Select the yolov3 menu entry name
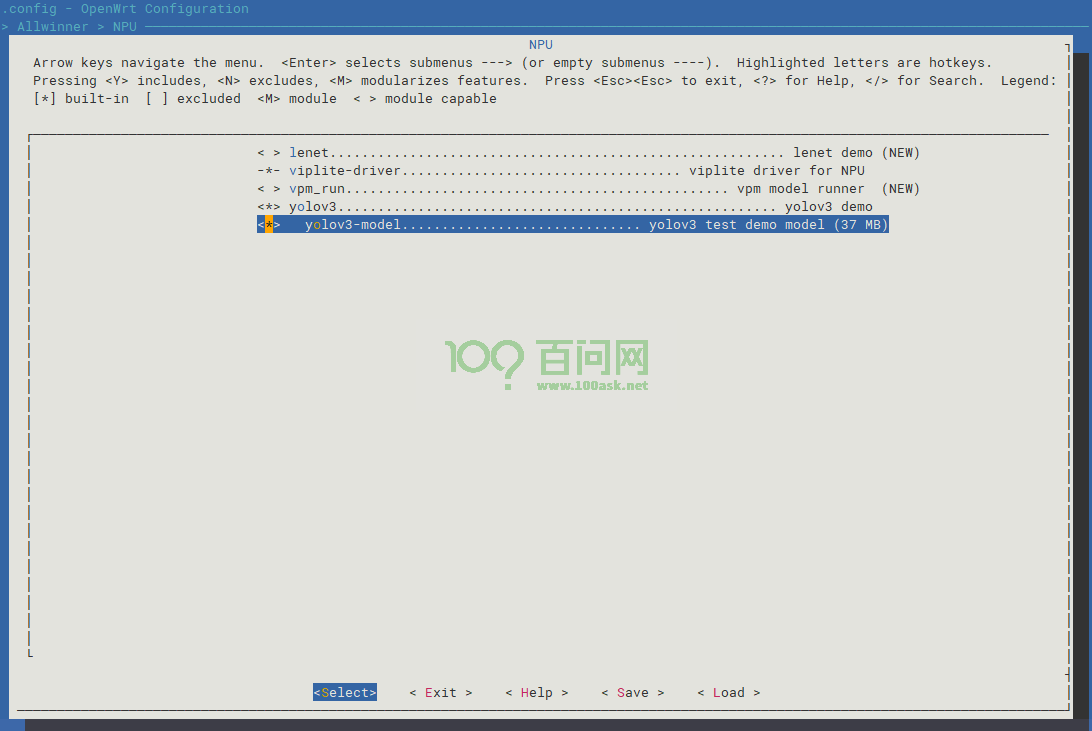 [x=313, y=207]
